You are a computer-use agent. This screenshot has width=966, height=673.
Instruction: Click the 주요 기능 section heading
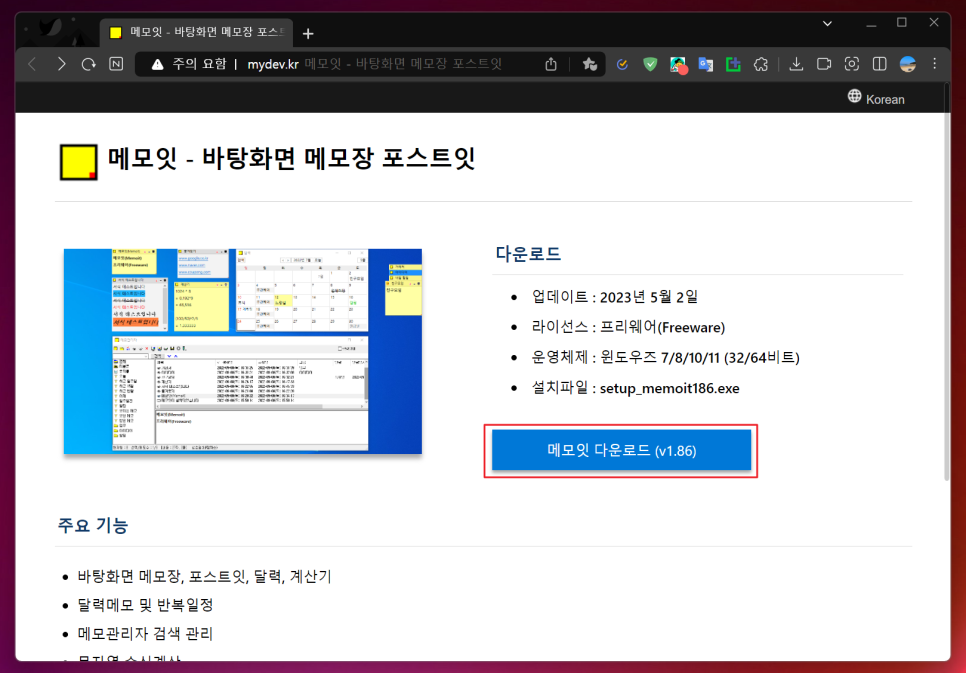coord(92,525)
